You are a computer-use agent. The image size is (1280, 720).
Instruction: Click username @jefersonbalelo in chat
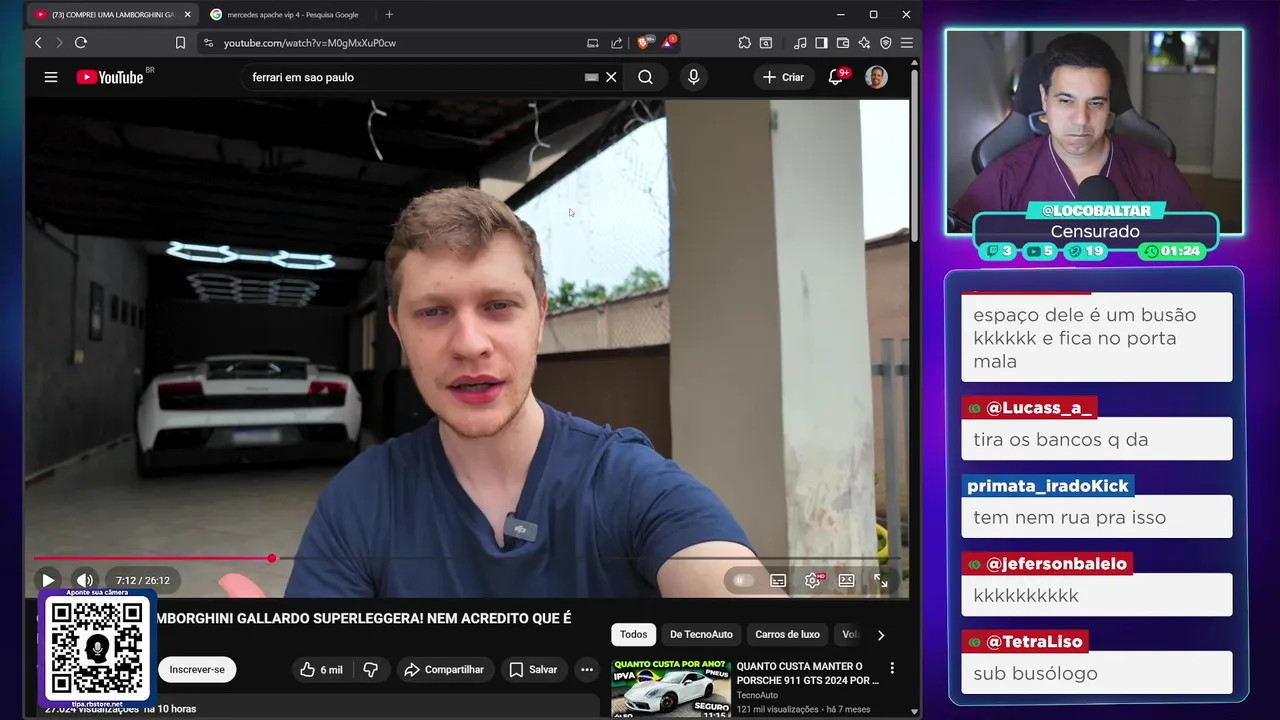[x=1047, y=564]
